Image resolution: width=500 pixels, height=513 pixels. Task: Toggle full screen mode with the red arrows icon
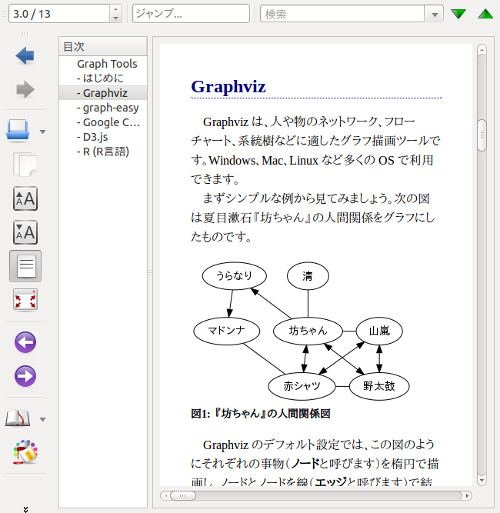[x=25, y=300]
